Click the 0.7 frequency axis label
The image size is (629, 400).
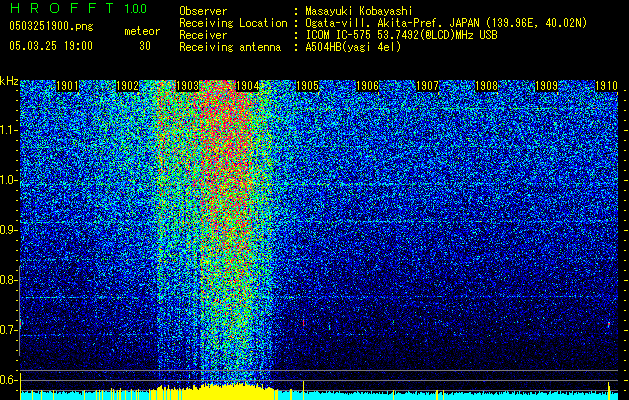8,330
